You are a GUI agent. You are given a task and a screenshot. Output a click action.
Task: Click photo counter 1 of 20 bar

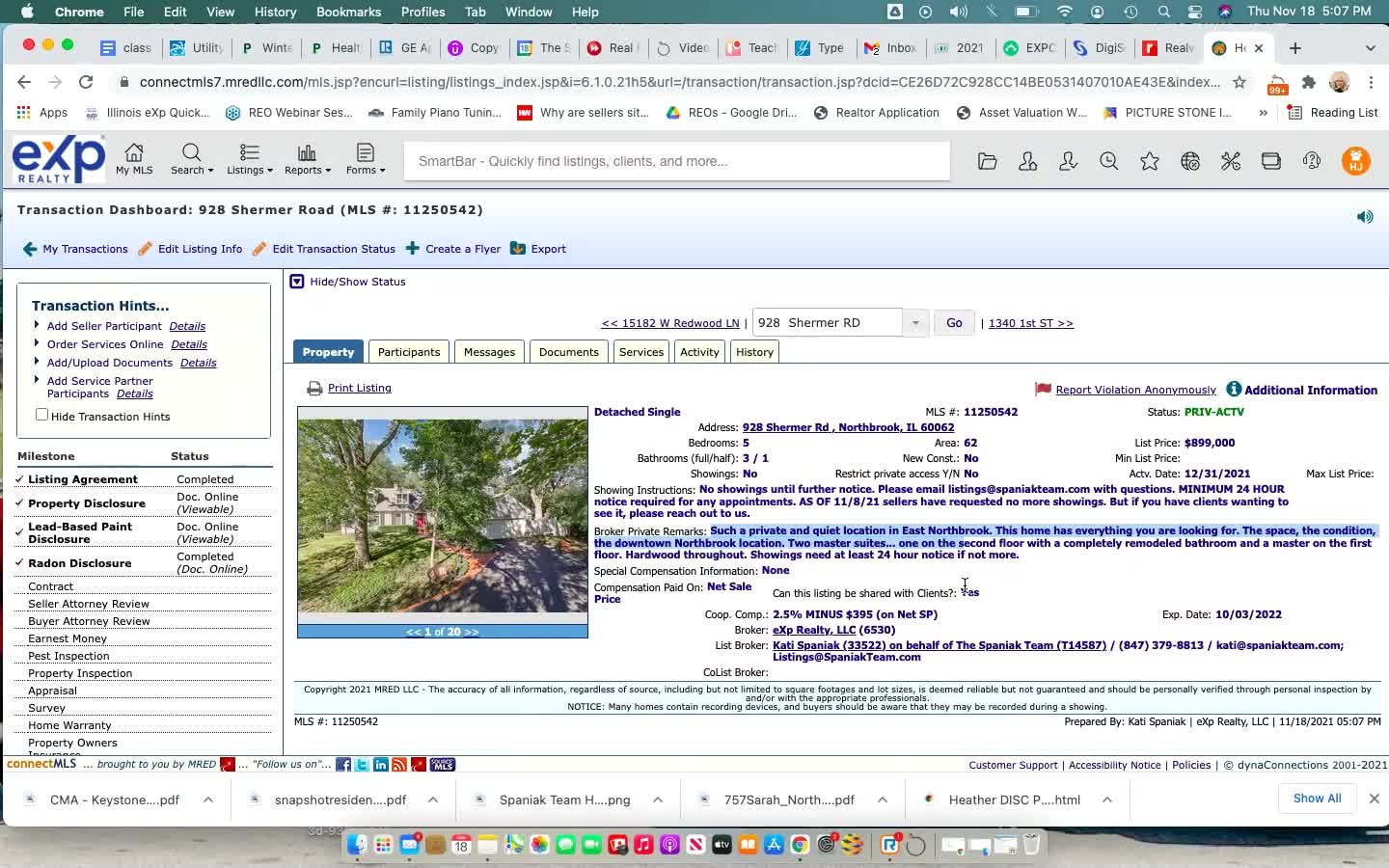(443, 632)
